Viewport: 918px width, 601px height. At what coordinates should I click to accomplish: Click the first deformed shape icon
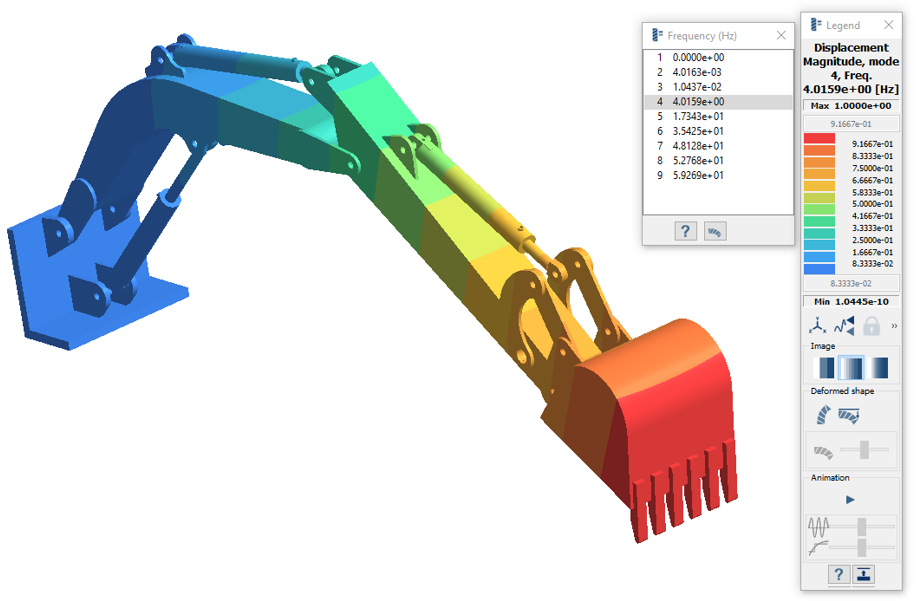(x=823, y=415)
